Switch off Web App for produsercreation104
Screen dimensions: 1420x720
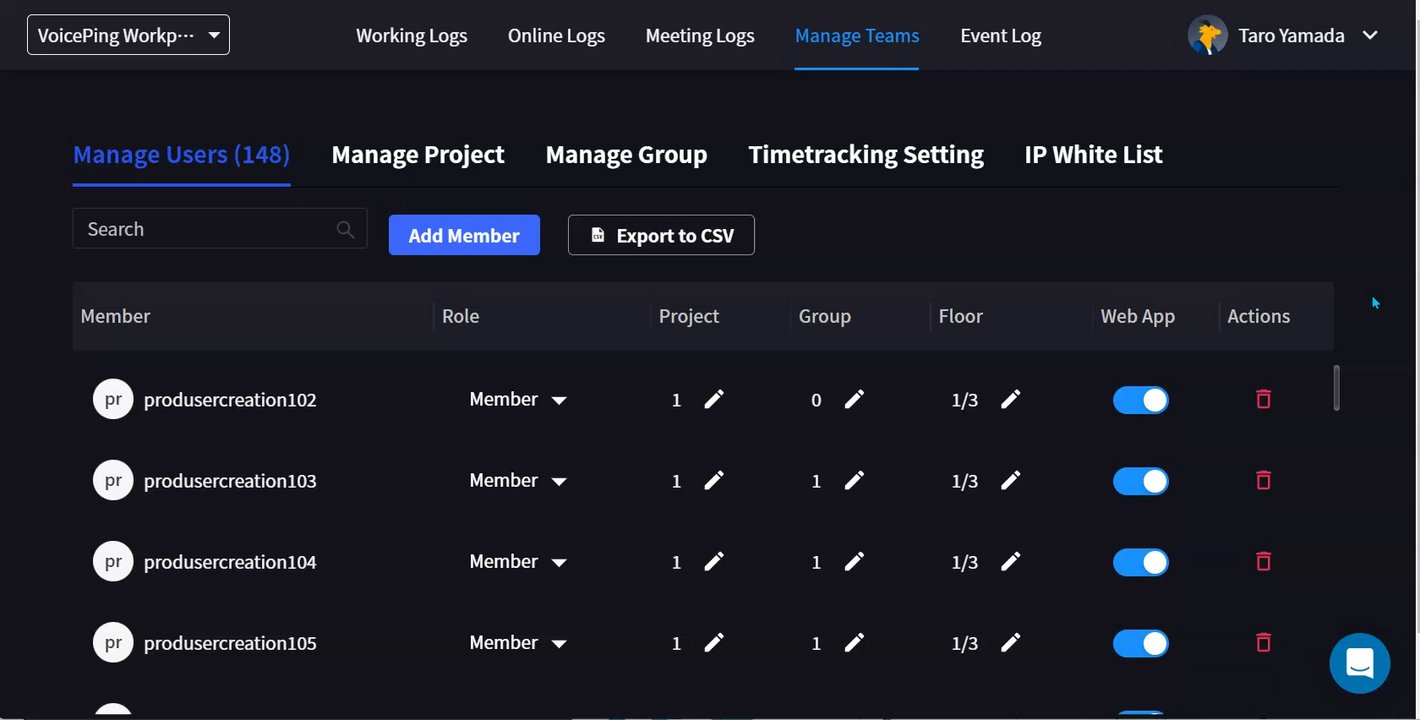click(x=1140, y=561)
